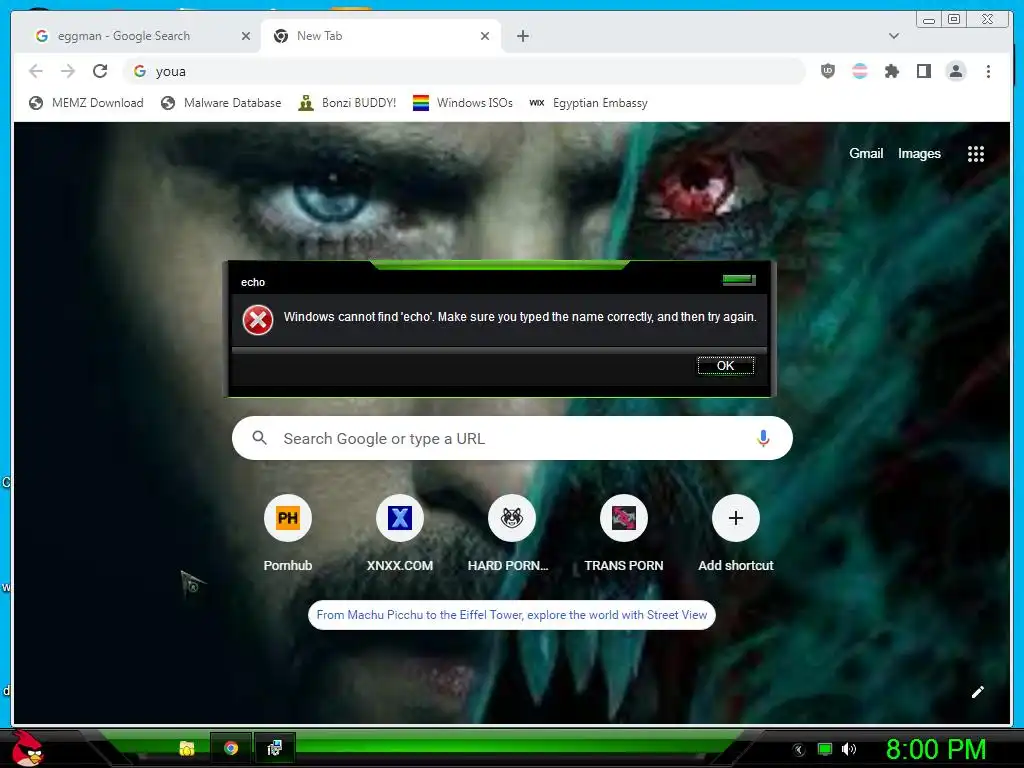
Task: Click the striped flag extension icon
Action: click(x=859, y=71)
